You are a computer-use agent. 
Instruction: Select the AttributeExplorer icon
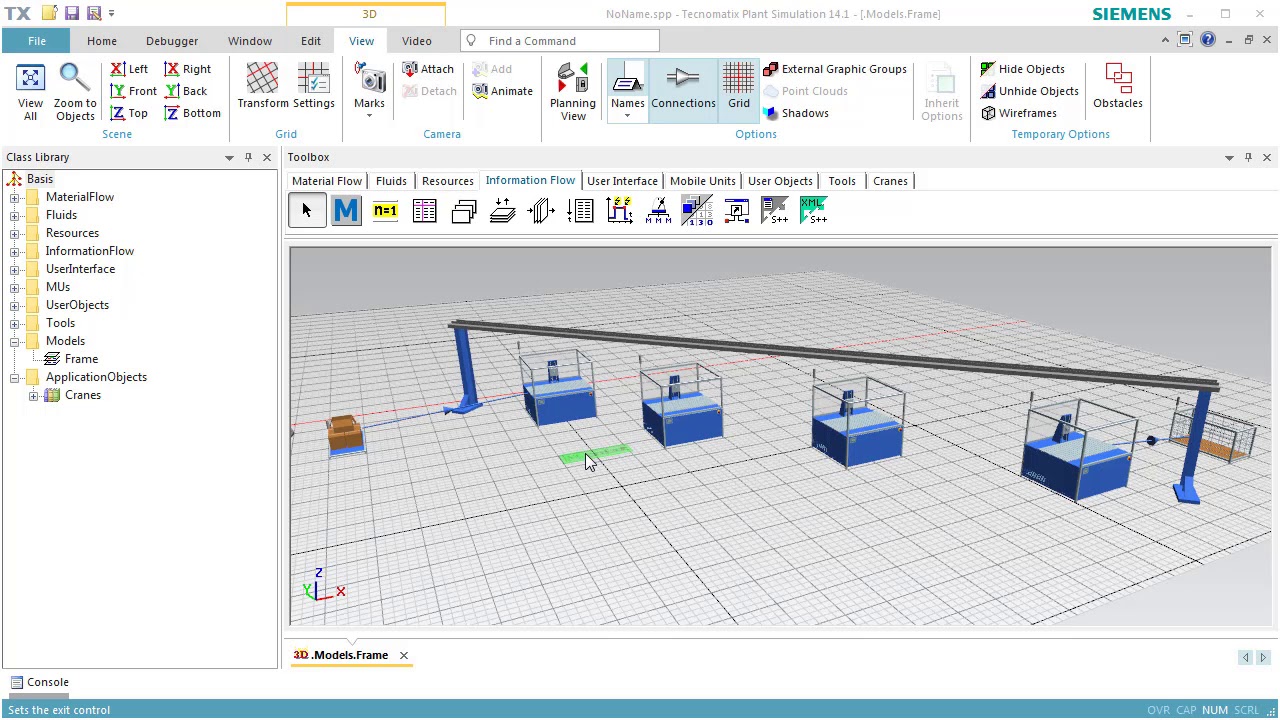(x=697, y=211)
